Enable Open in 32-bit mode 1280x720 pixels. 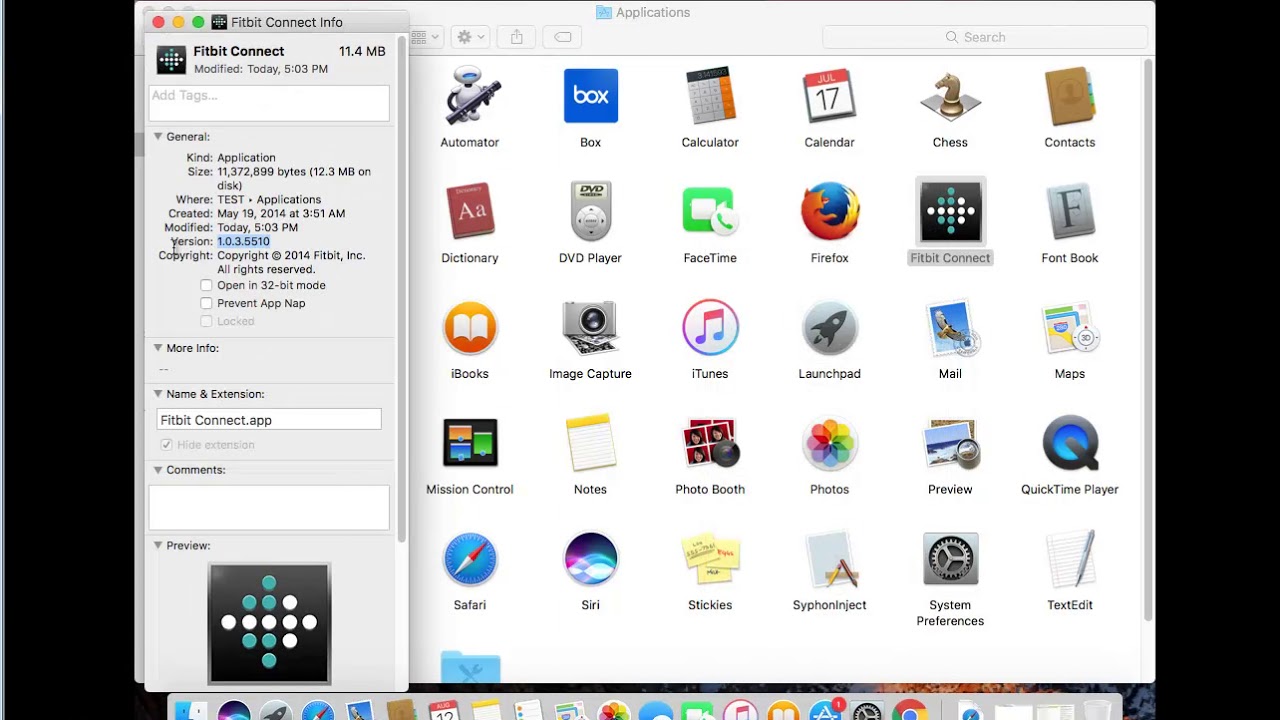pyautogui.click(x=206, y=285)
